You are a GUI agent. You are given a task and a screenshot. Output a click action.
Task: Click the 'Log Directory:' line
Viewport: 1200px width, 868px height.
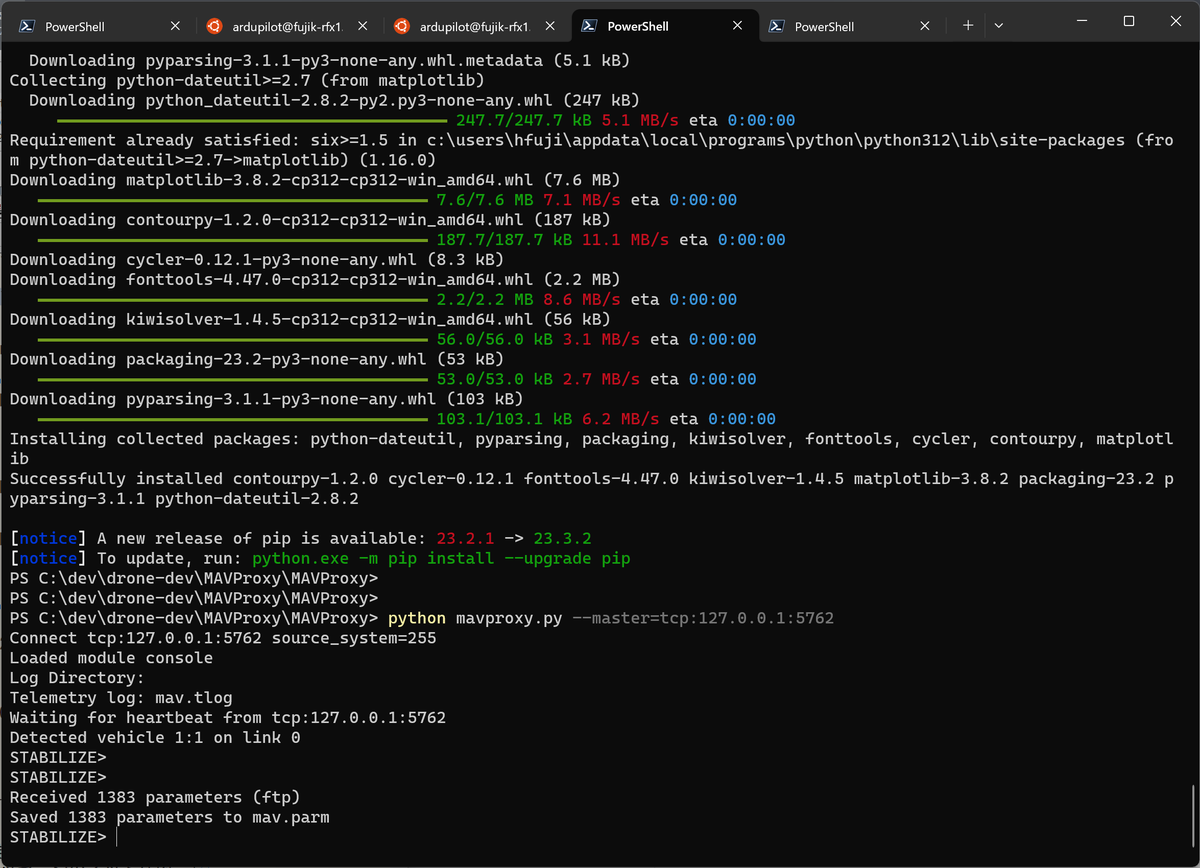point(77,678)
